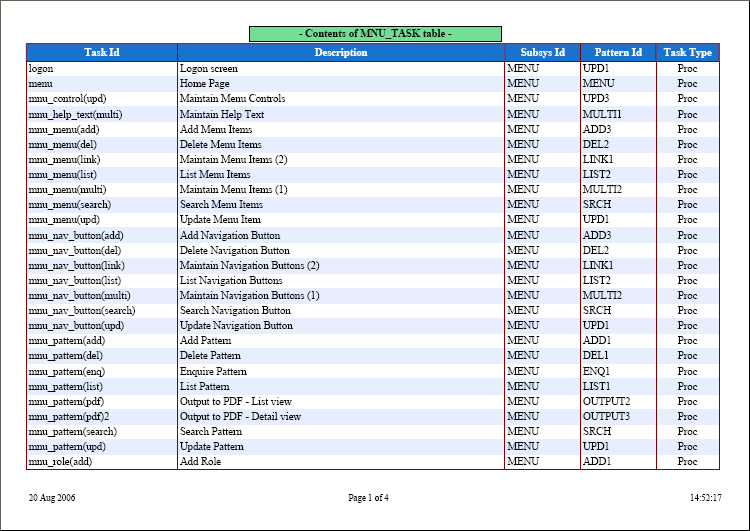Screen dimensions: 750x531
Task: Select the Task Id column header
Action: (x=102, y=52)
